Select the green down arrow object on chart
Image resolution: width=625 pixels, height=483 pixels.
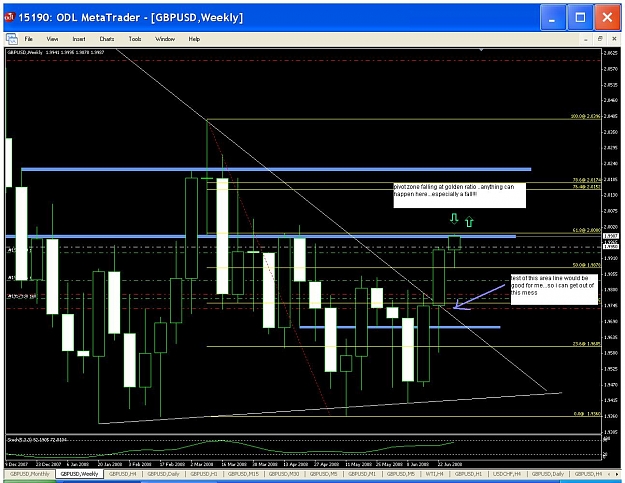tap(454, 218)
